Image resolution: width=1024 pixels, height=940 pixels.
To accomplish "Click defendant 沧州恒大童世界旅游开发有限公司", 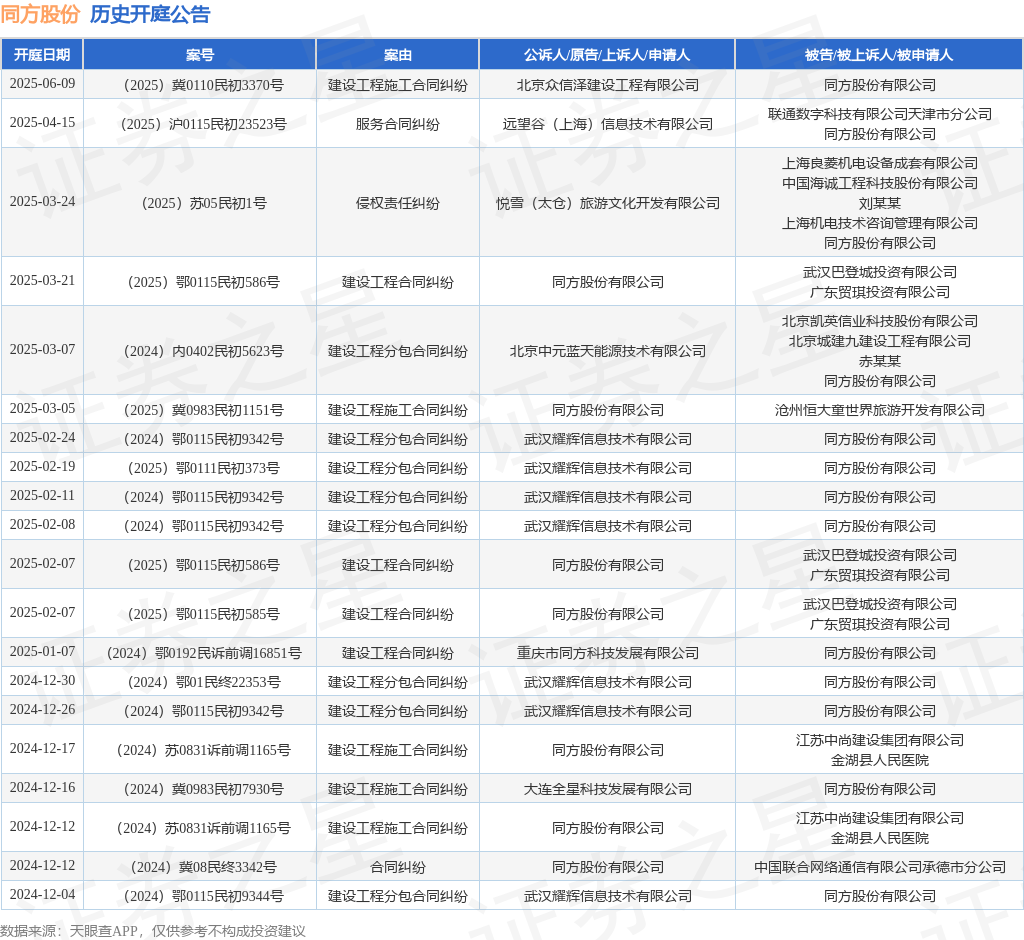I will (x=879, y=410).
